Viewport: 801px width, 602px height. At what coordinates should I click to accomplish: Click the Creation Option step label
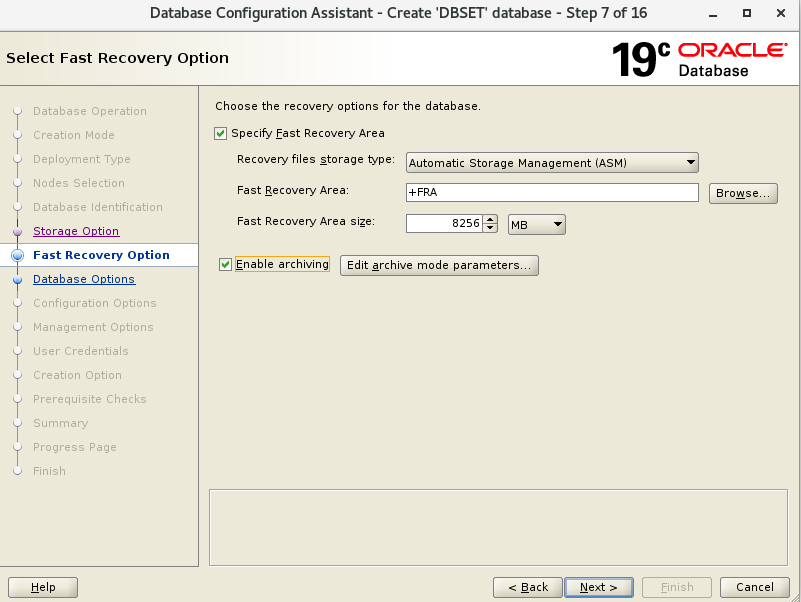(78, 375)
